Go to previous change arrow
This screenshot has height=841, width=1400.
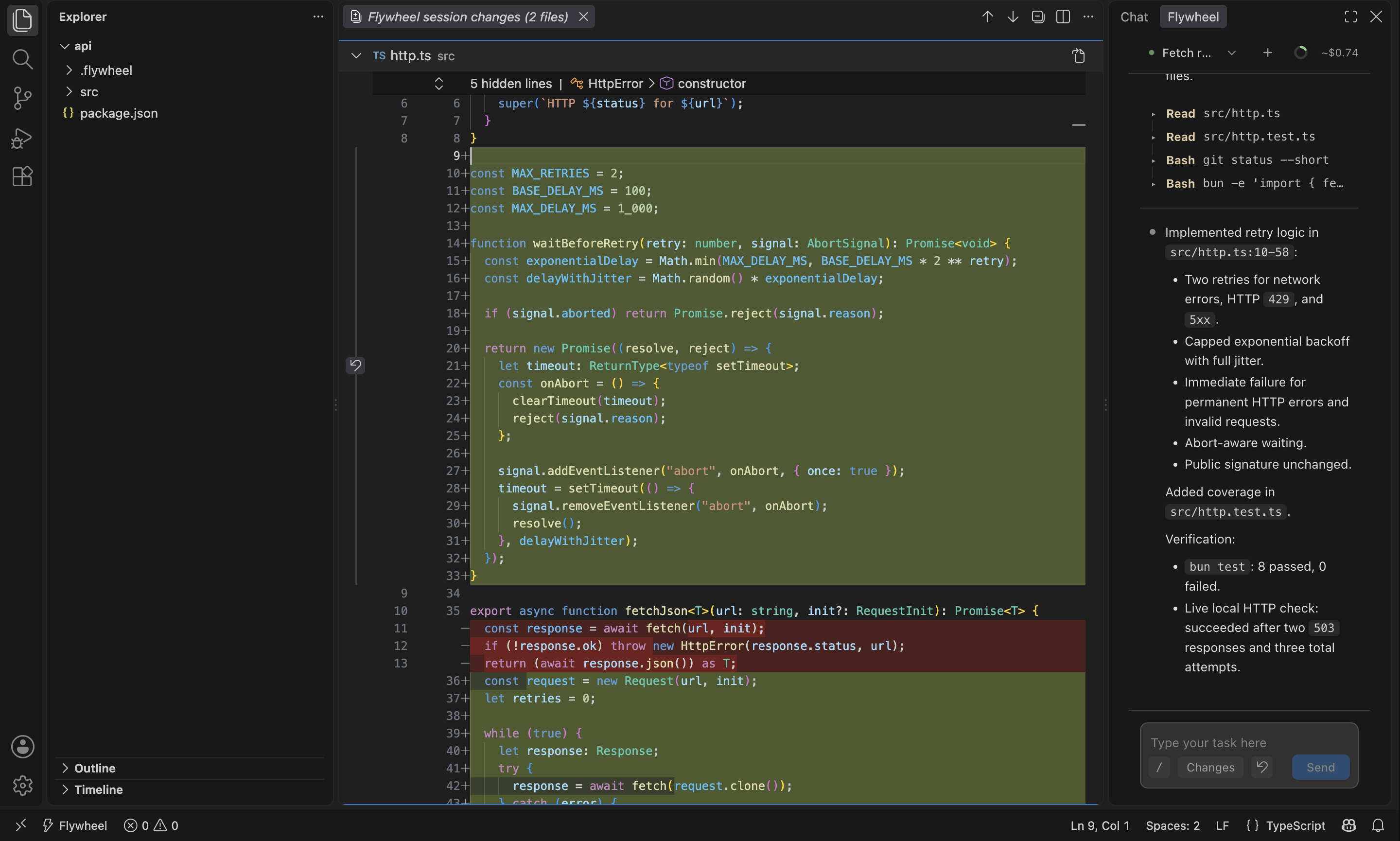(x=988, y=17)
